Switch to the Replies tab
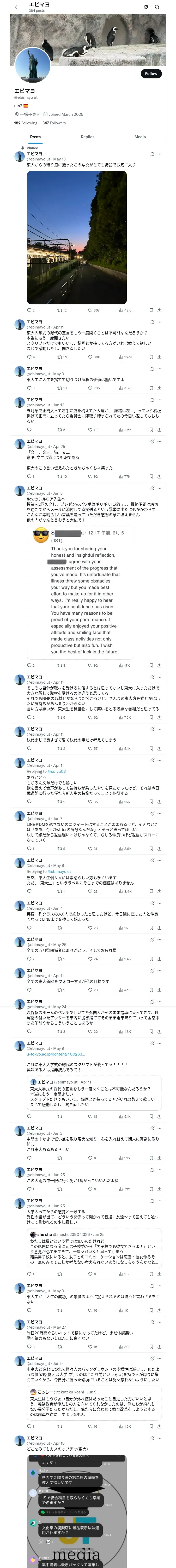 [x=87, y=137]
